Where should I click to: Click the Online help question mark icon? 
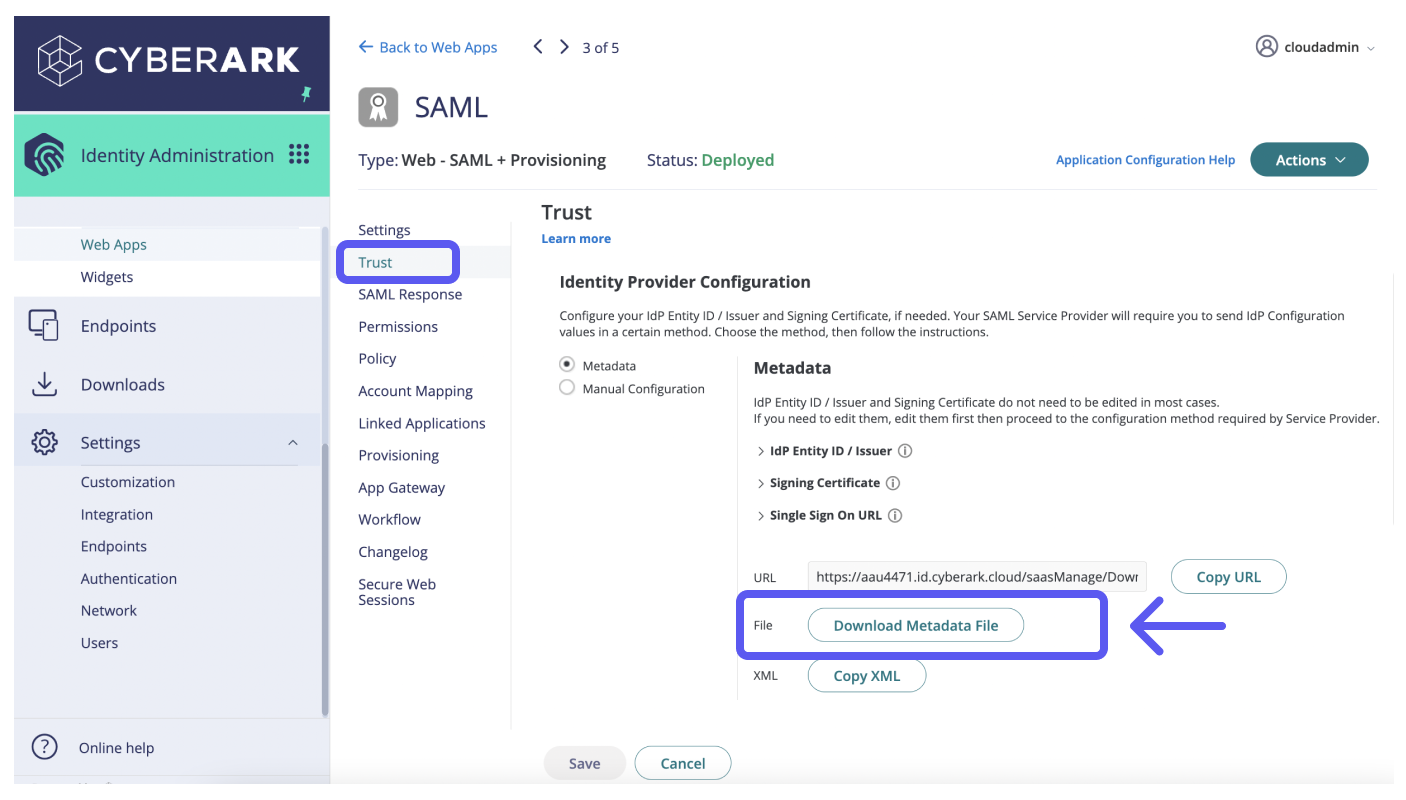(44, 747)
